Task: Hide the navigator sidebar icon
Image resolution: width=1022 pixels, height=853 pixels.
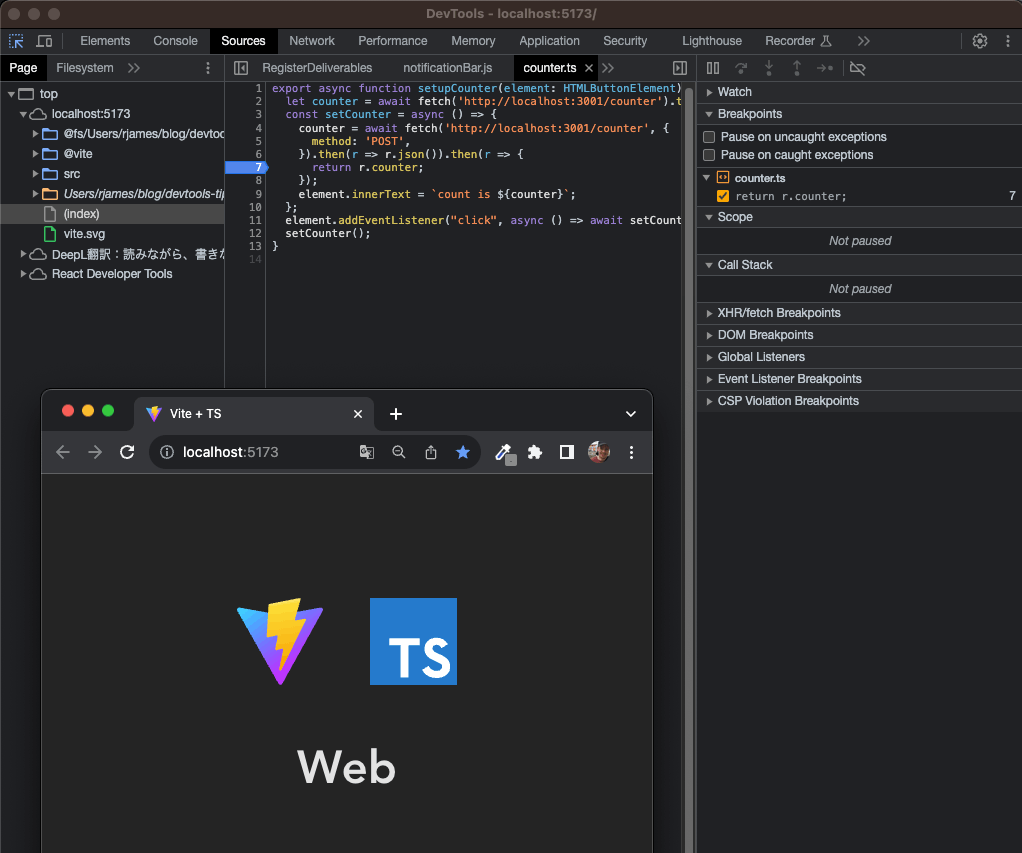Action: point(241,68)
